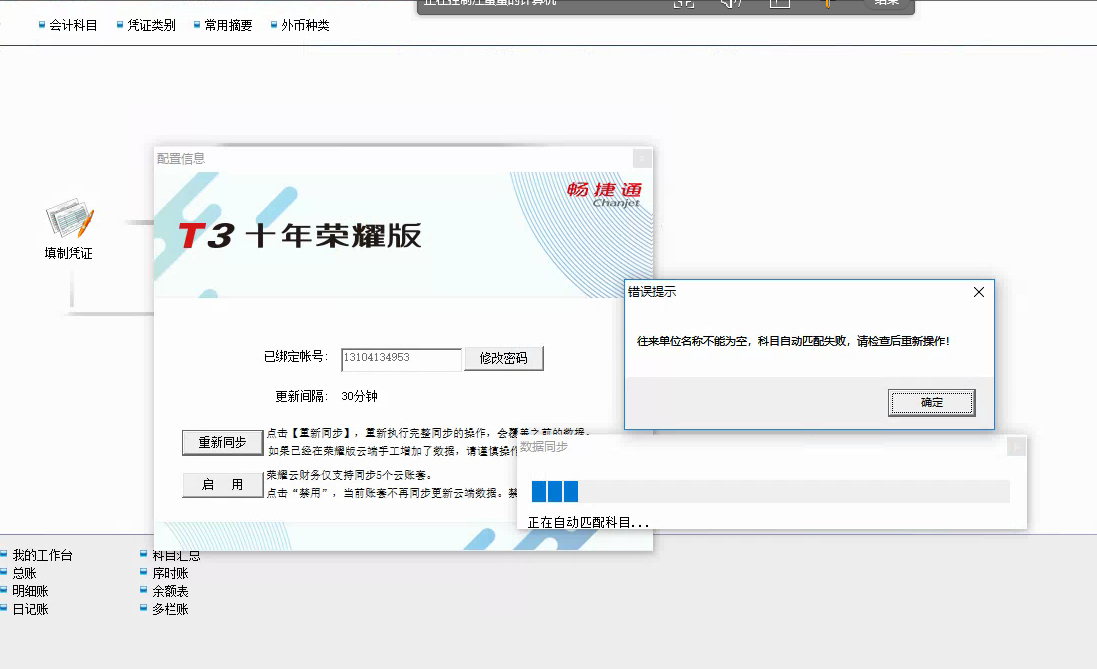Click the 重新同步 button

coord(222,442)
